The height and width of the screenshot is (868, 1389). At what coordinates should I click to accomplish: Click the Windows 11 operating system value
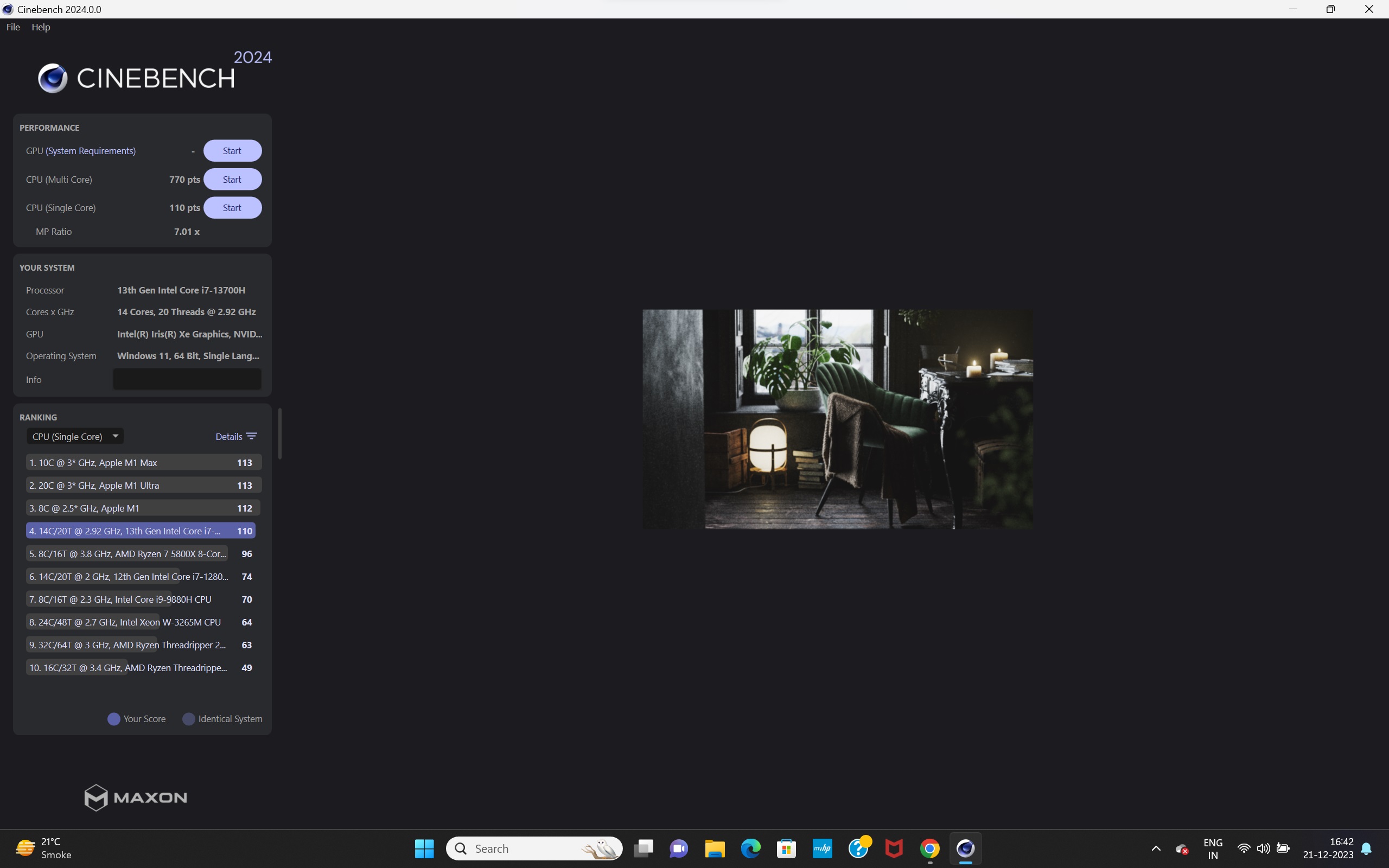tap(188, 356)
